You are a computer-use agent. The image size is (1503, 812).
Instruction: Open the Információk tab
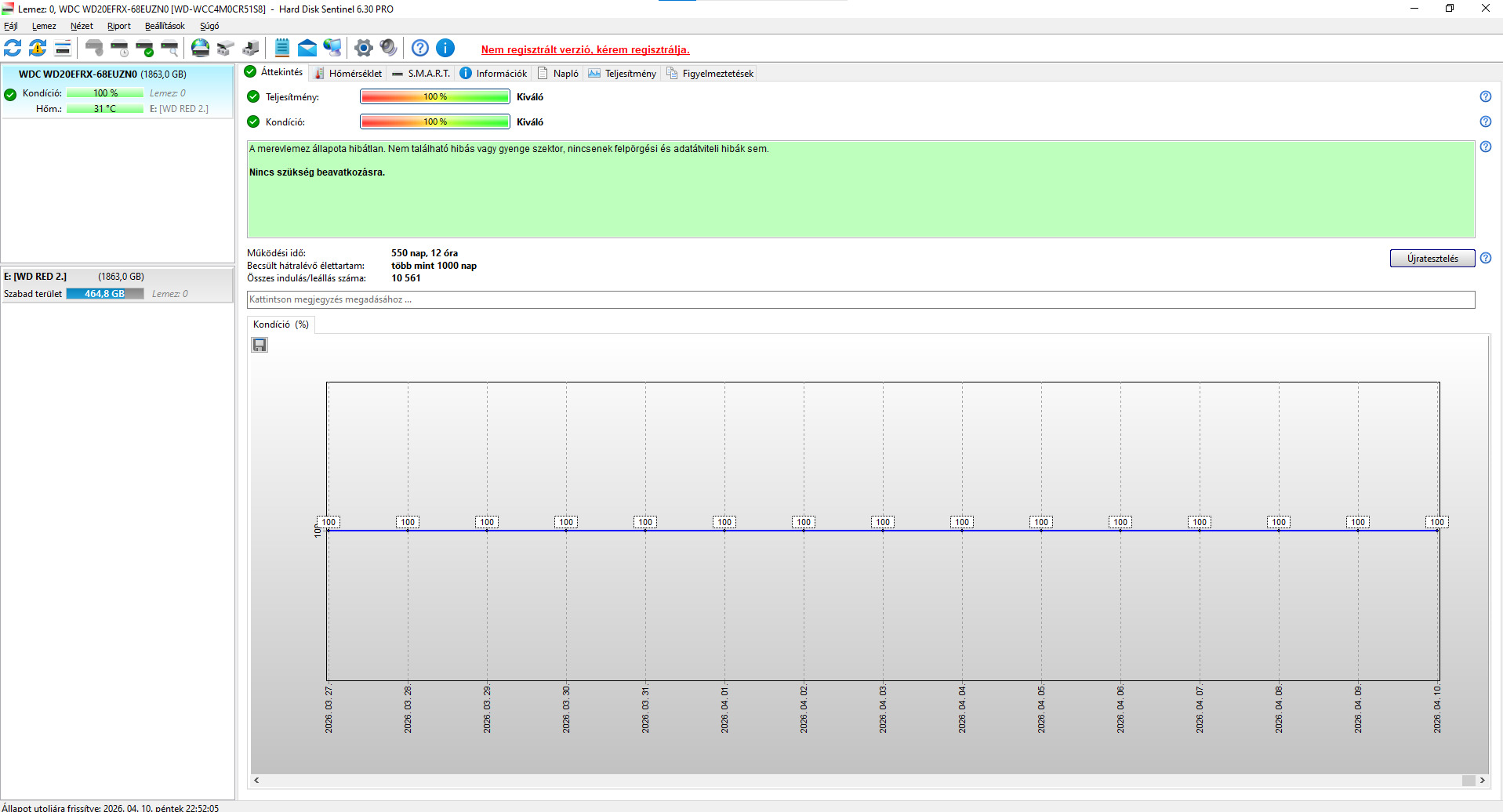click(493, 73)
